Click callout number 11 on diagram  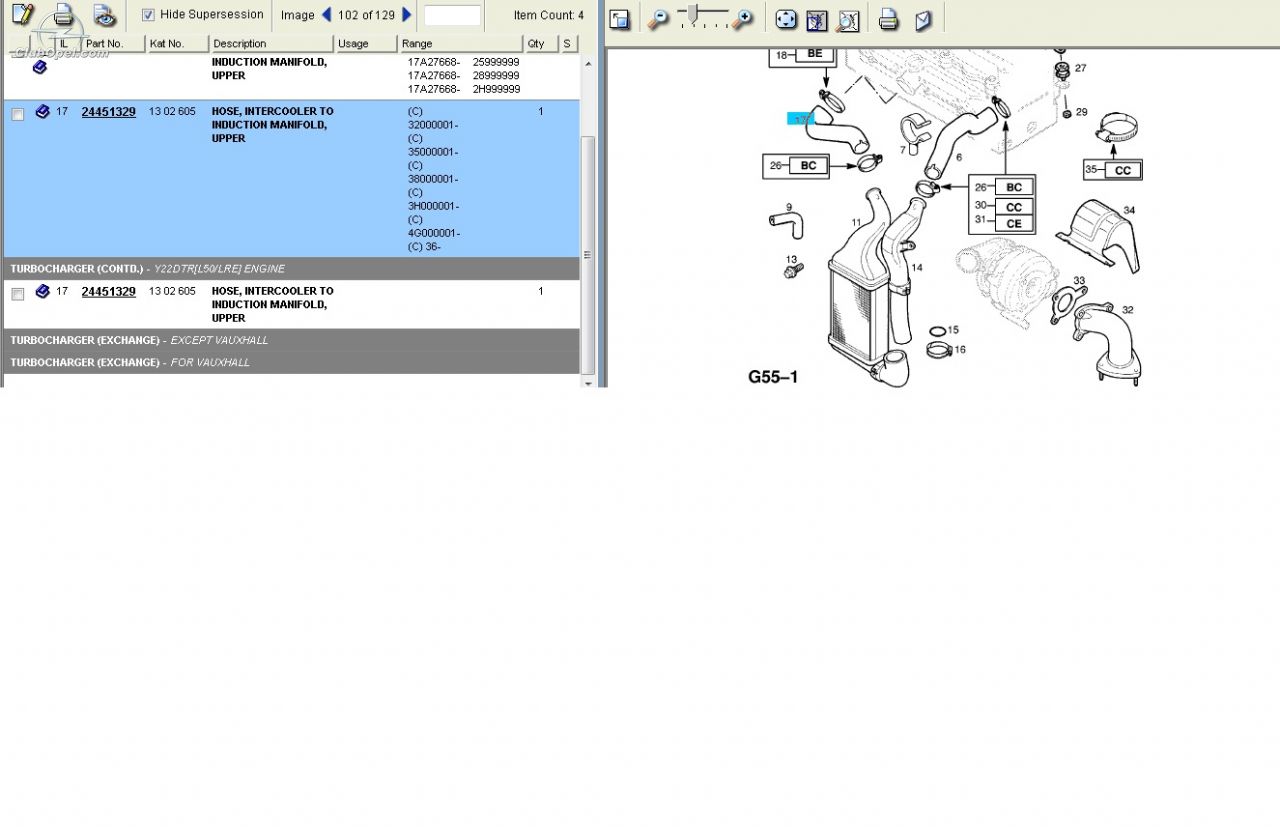tap(857, 222)
